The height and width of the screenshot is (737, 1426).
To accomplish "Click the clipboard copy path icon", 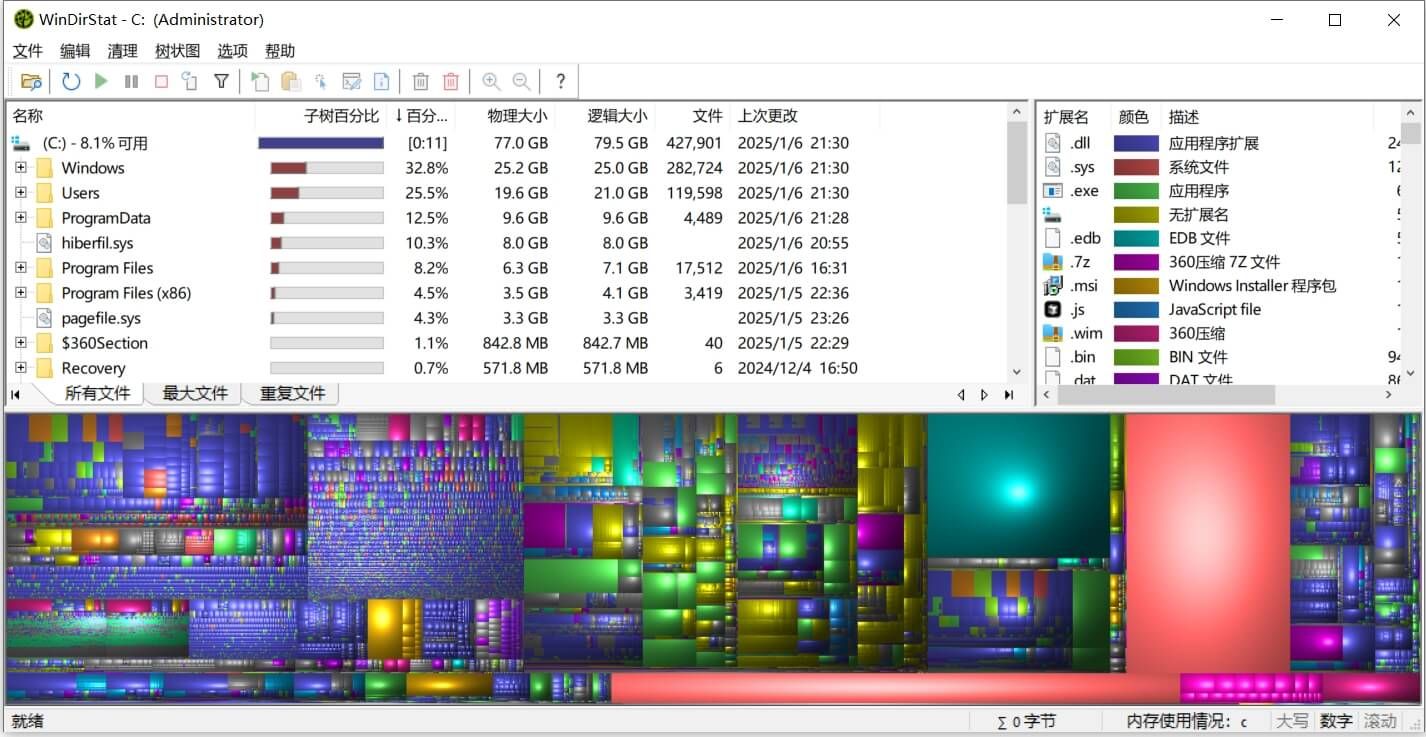I will click(x=291, y=81).
